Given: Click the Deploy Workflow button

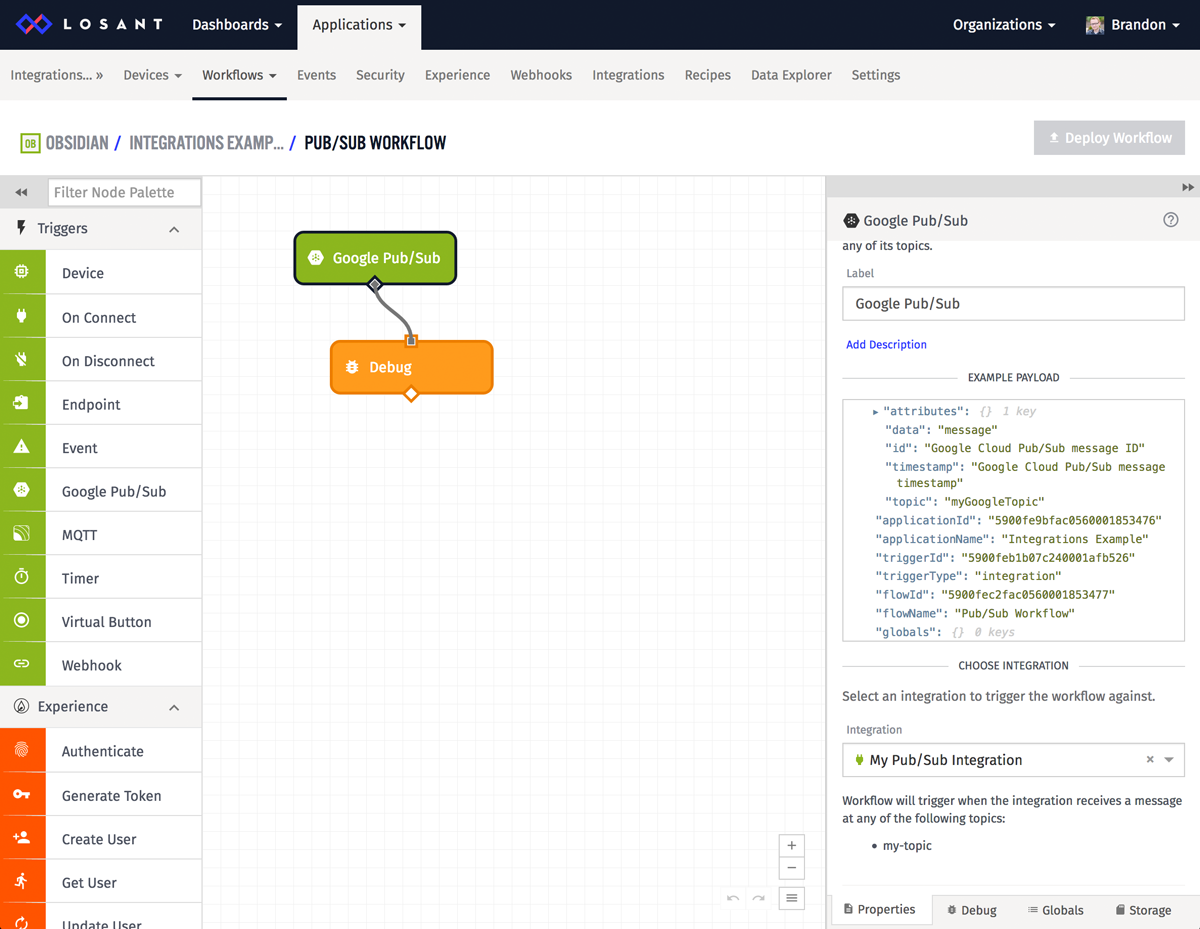Looking at the screenshot, I should [x=1108, y=137].
